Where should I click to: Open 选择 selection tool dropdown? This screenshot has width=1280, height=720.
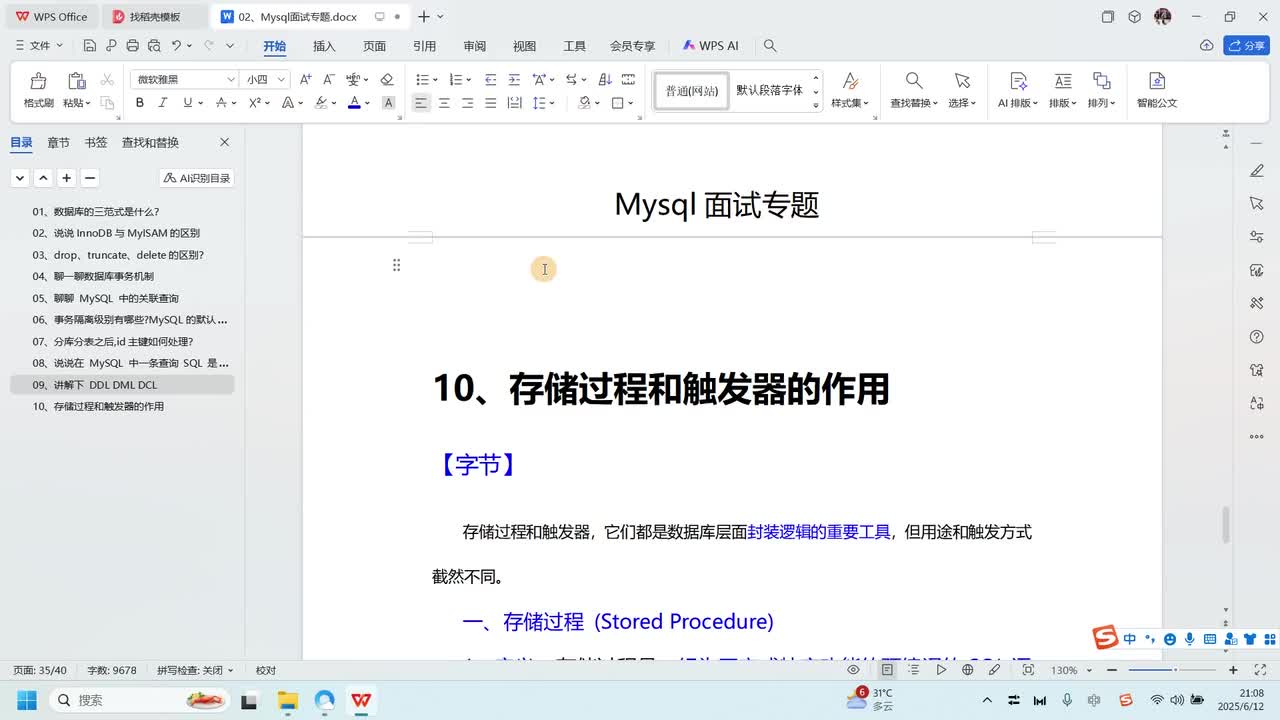tap(962, 90)
